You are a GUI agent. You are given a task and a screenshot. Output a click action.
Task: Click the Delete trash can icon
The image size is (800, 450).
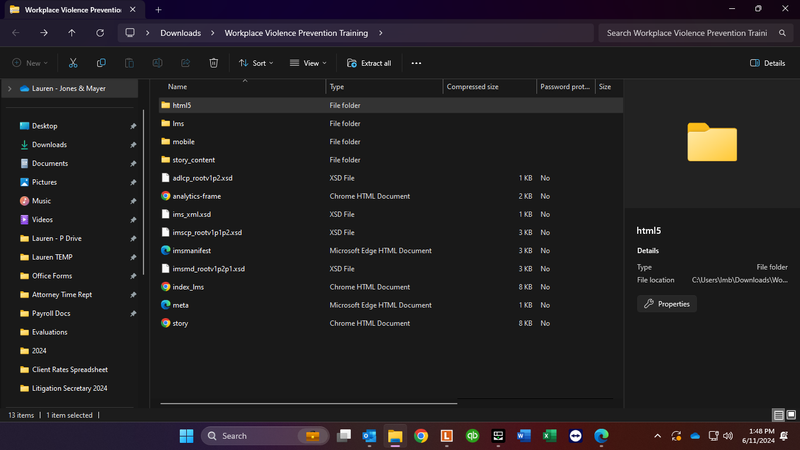pyautogui.click(x=213, y=63)
